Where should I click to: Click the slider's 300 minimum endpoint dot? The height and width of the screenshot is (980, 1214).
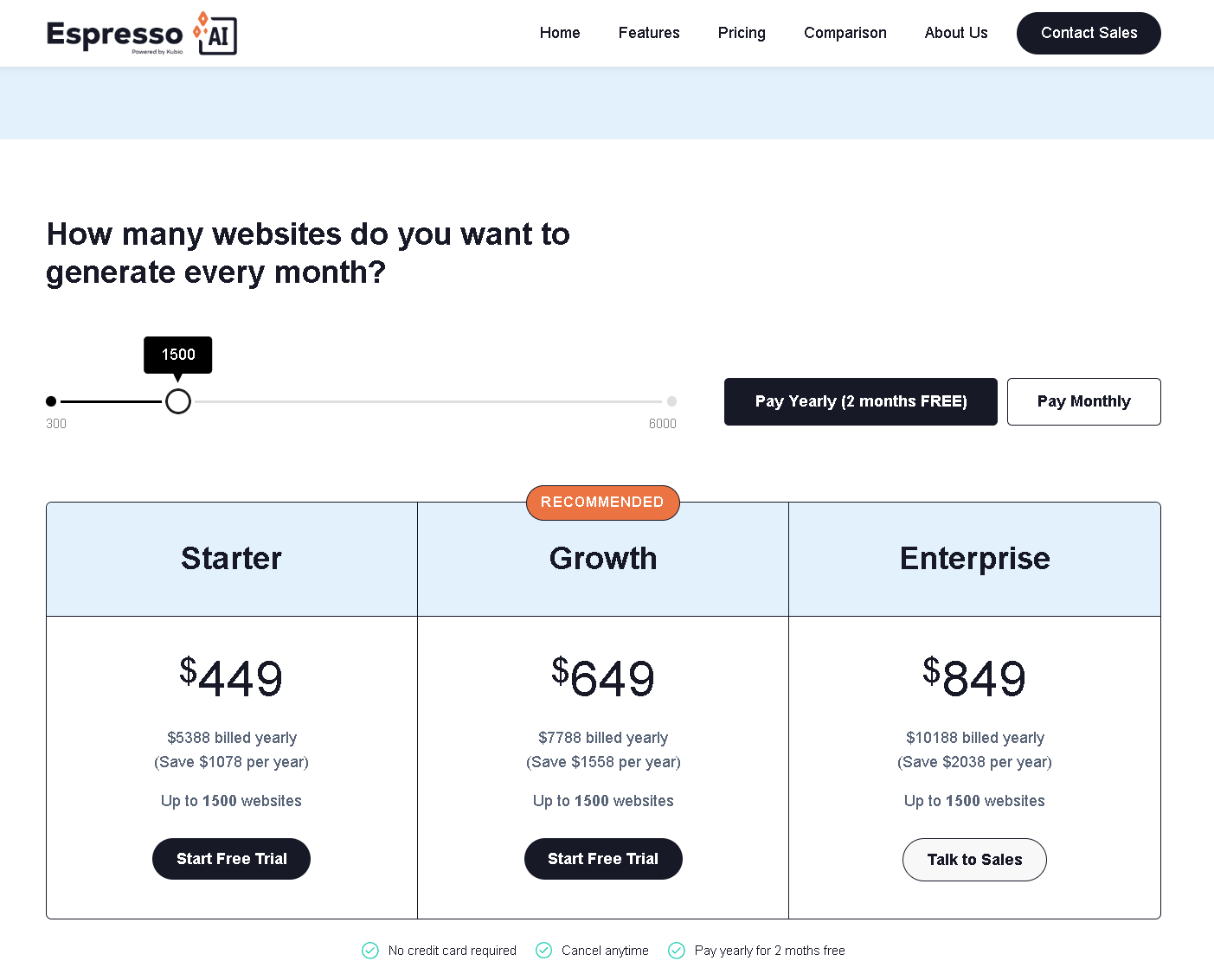coord(51,401)
